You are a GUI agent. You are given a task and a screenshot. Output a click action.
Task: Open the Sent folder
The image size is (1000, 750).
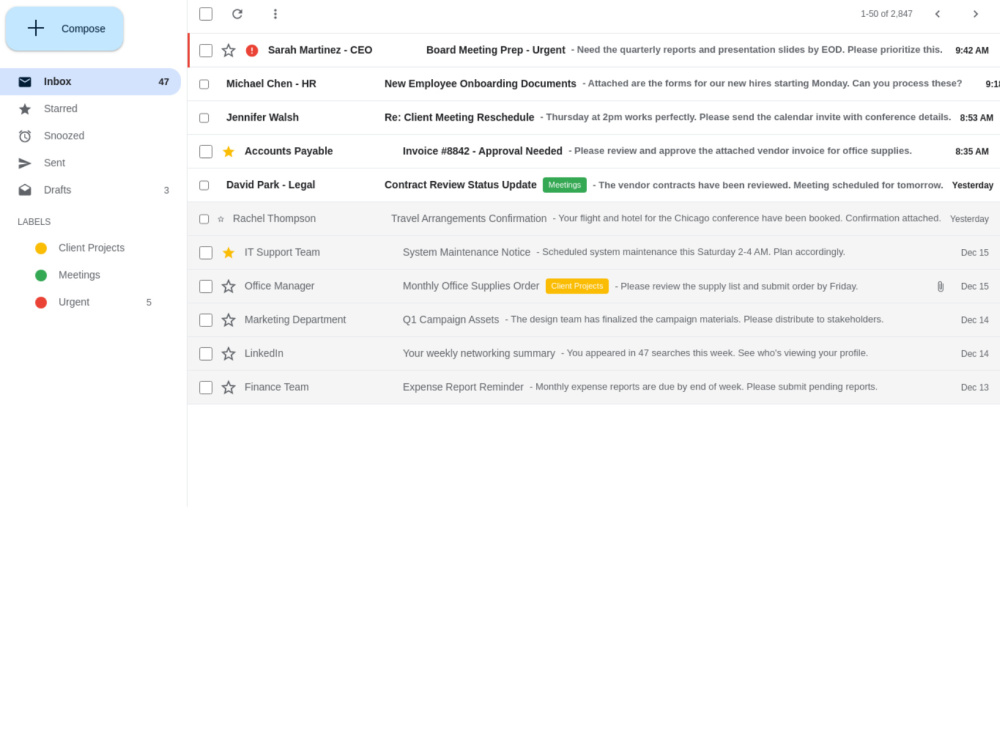(91, 163)
